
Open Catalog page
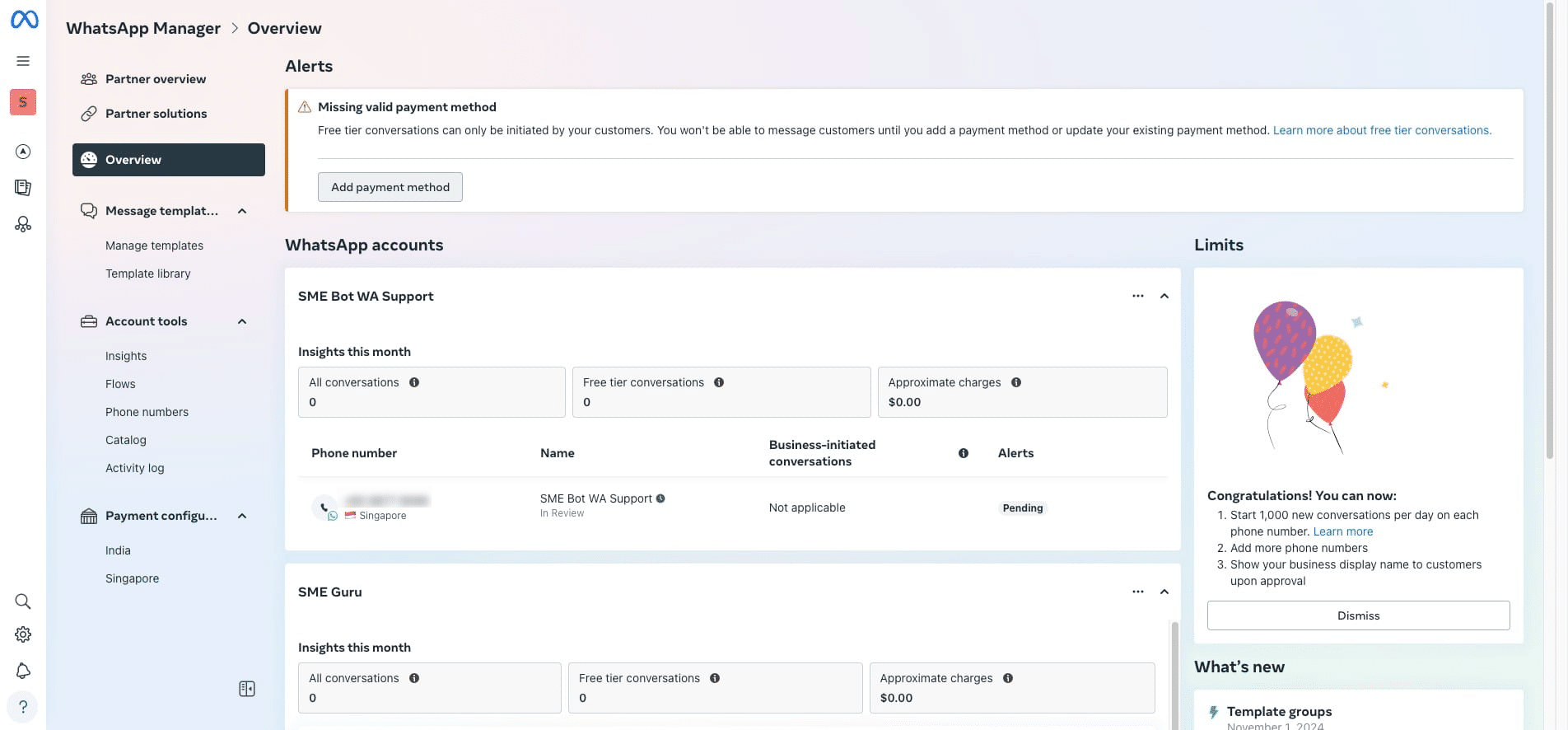coord(126,440)
